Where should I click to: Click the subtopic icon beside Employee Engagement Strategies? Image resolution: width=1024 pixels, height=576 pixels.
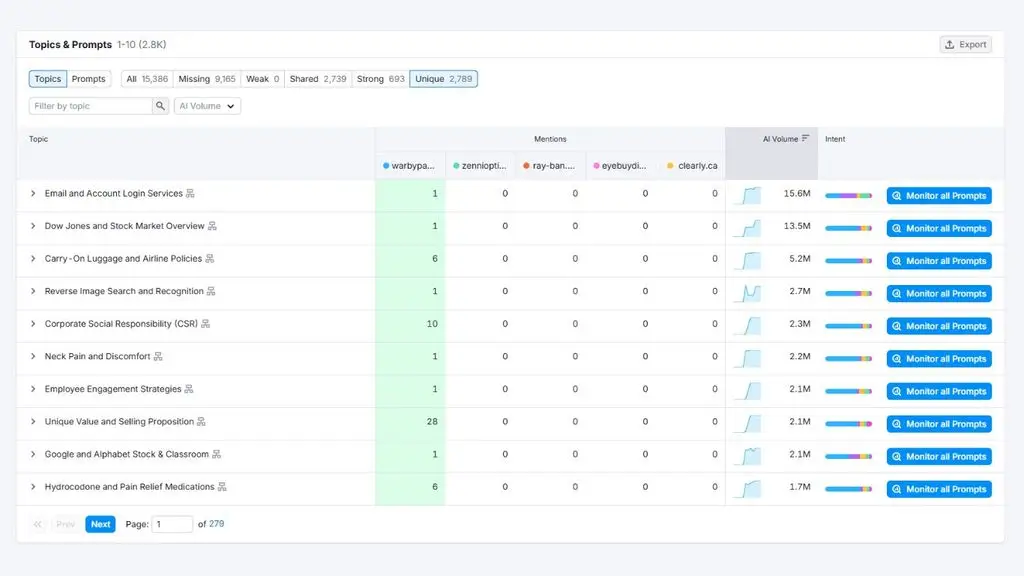[x=189, y=389]
